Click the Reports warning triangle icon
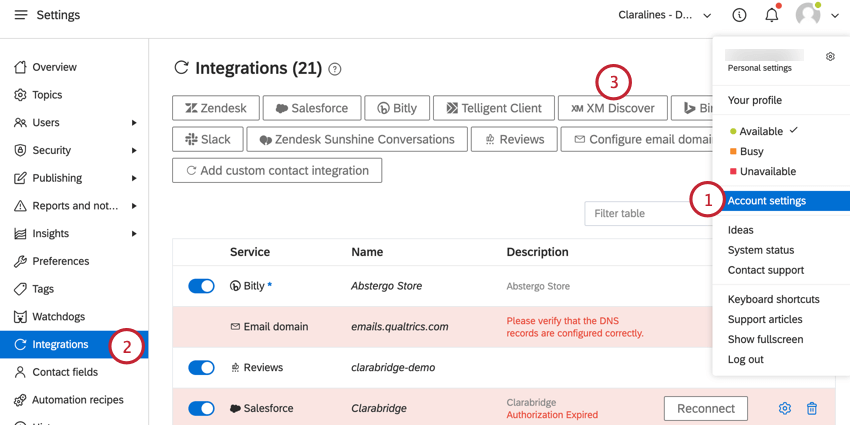850x425 pixels. tap(20, 206)
